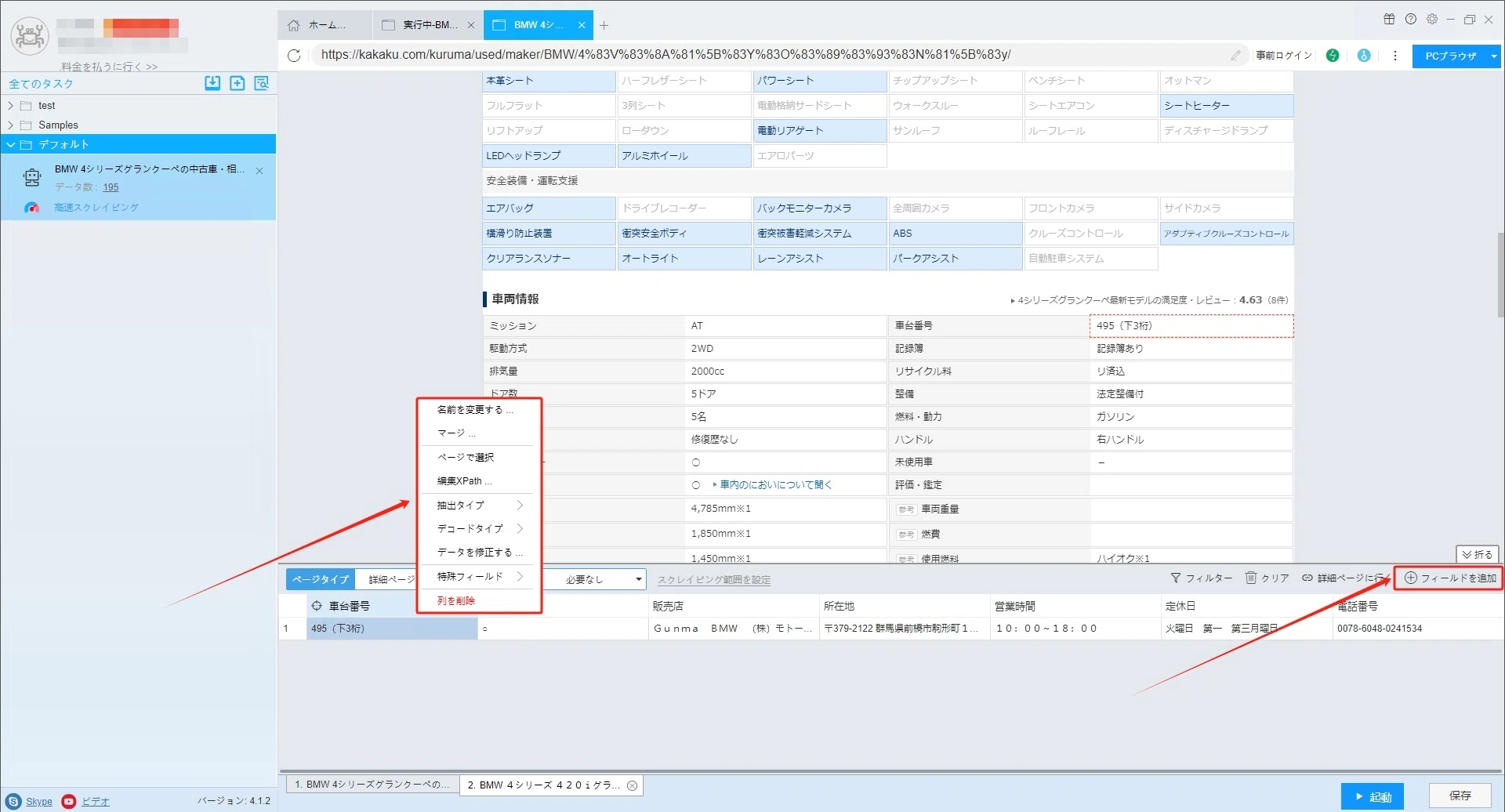Open the help question mark icon
The image size is (1505, 812).
1411,19
